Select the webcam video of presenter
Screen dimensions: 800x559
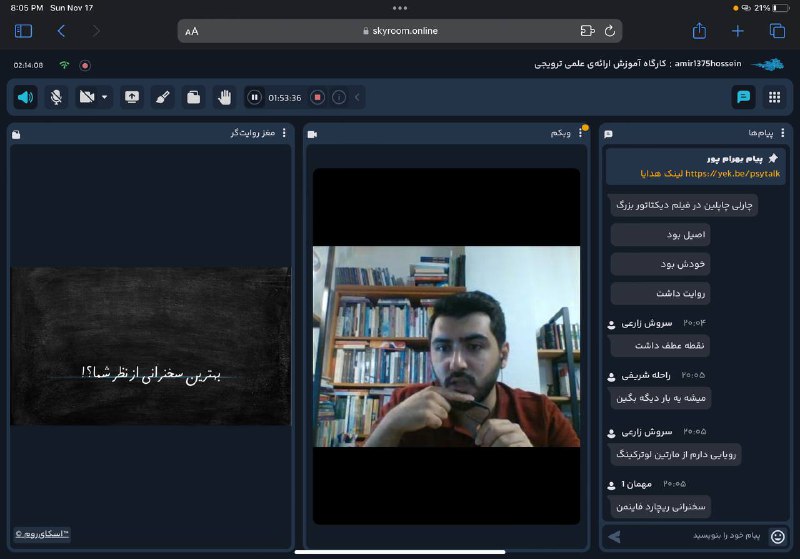[x=446, y=346]
